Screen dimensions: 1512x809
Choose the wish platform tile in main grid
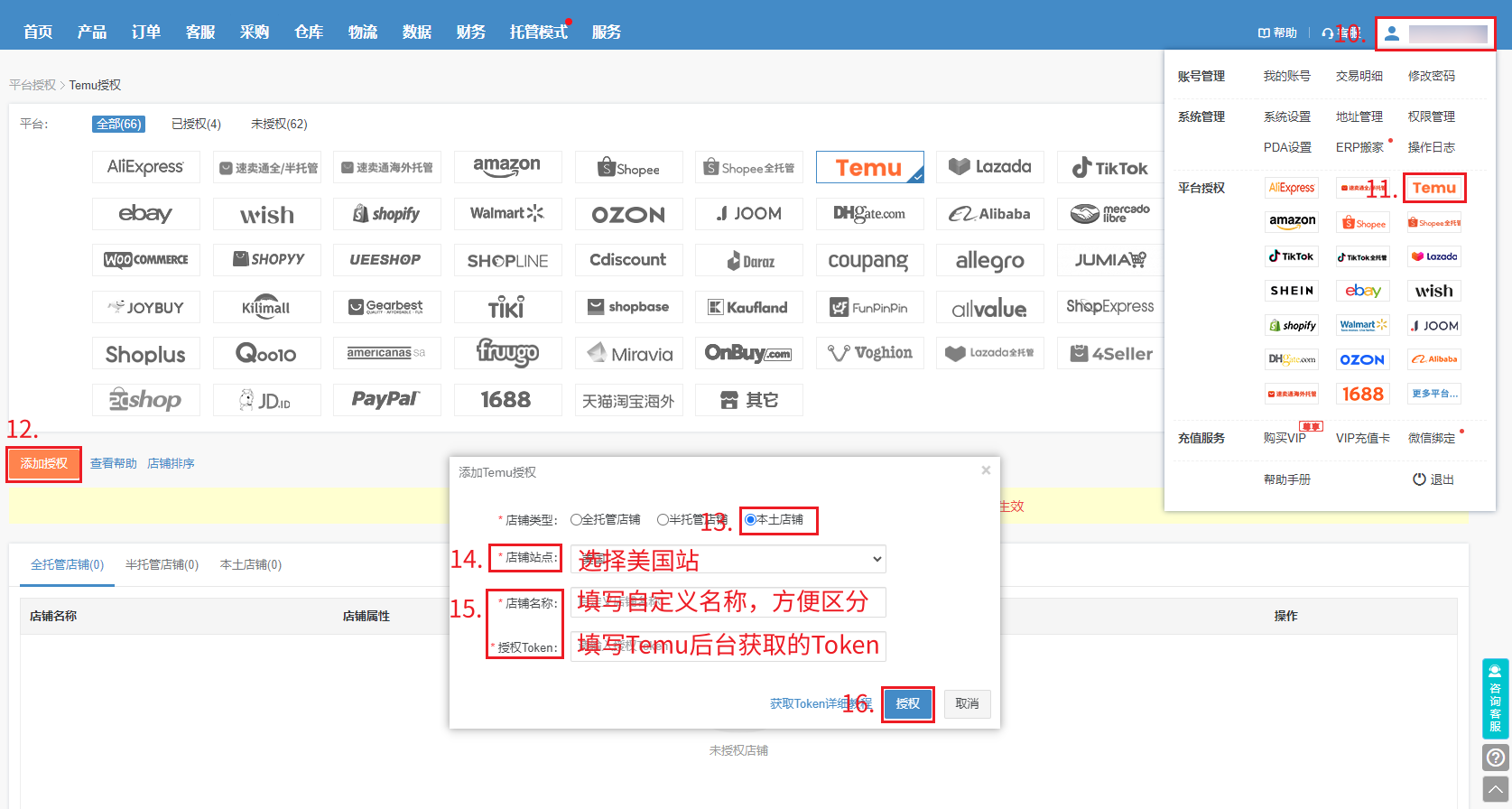[x=266, y=214]
